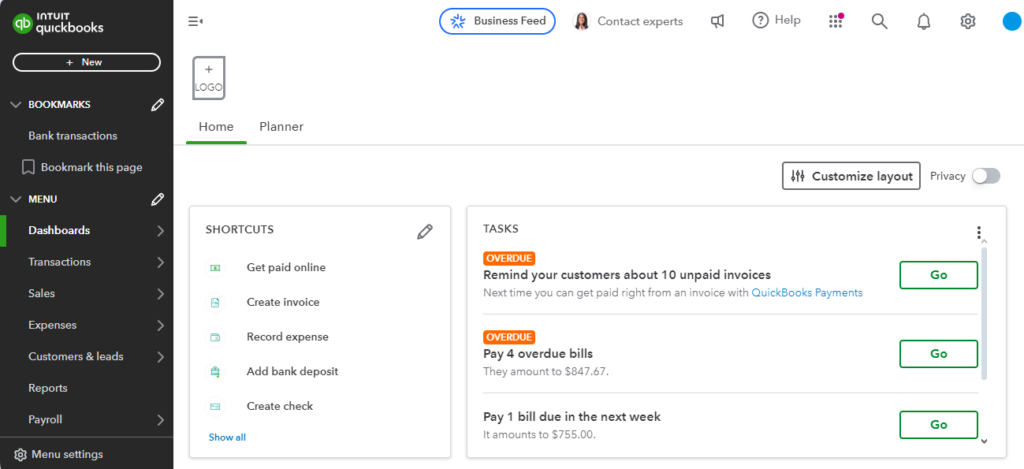Image resolution: width=1024 pixels, height=469 pixels.
Task: Expand the Transactions submenu arrow
Action: click(x=161, y=262)
